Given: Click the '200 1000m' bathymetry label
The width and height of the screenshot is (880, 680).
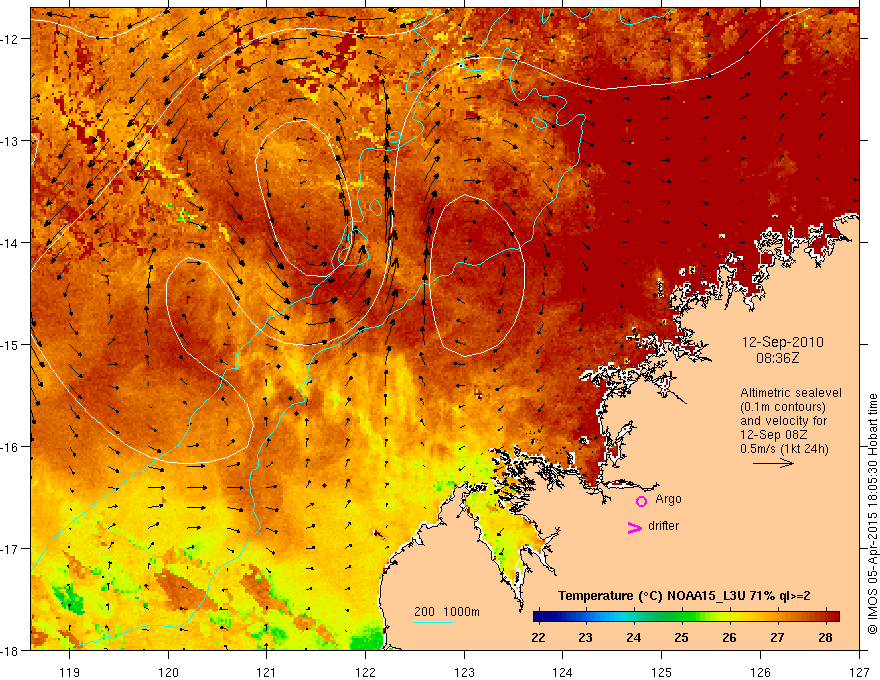Looking at the screenshot, I should [x=447, y=612].
